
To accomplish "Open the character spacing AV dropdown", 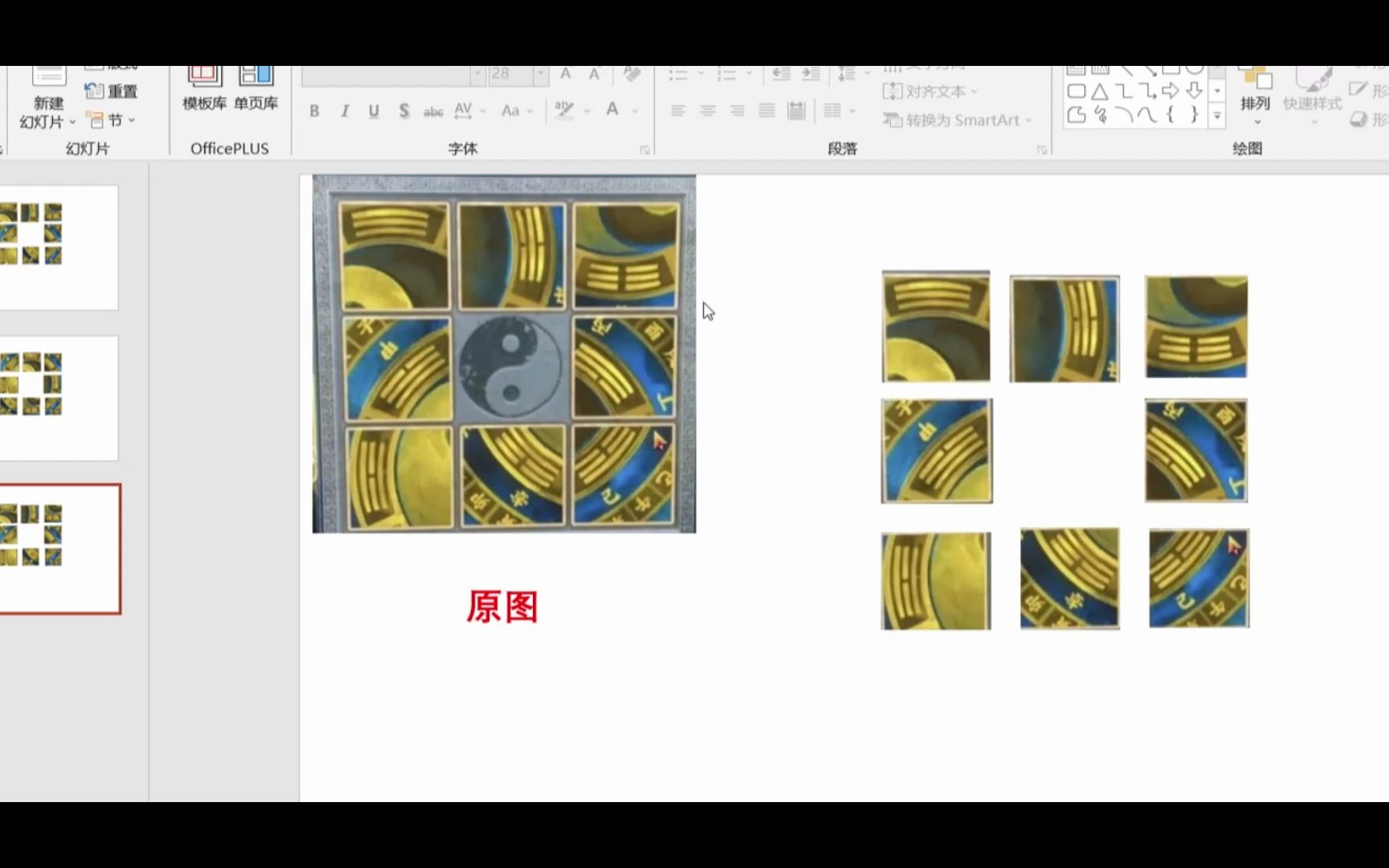I will (x=470, y=111).
